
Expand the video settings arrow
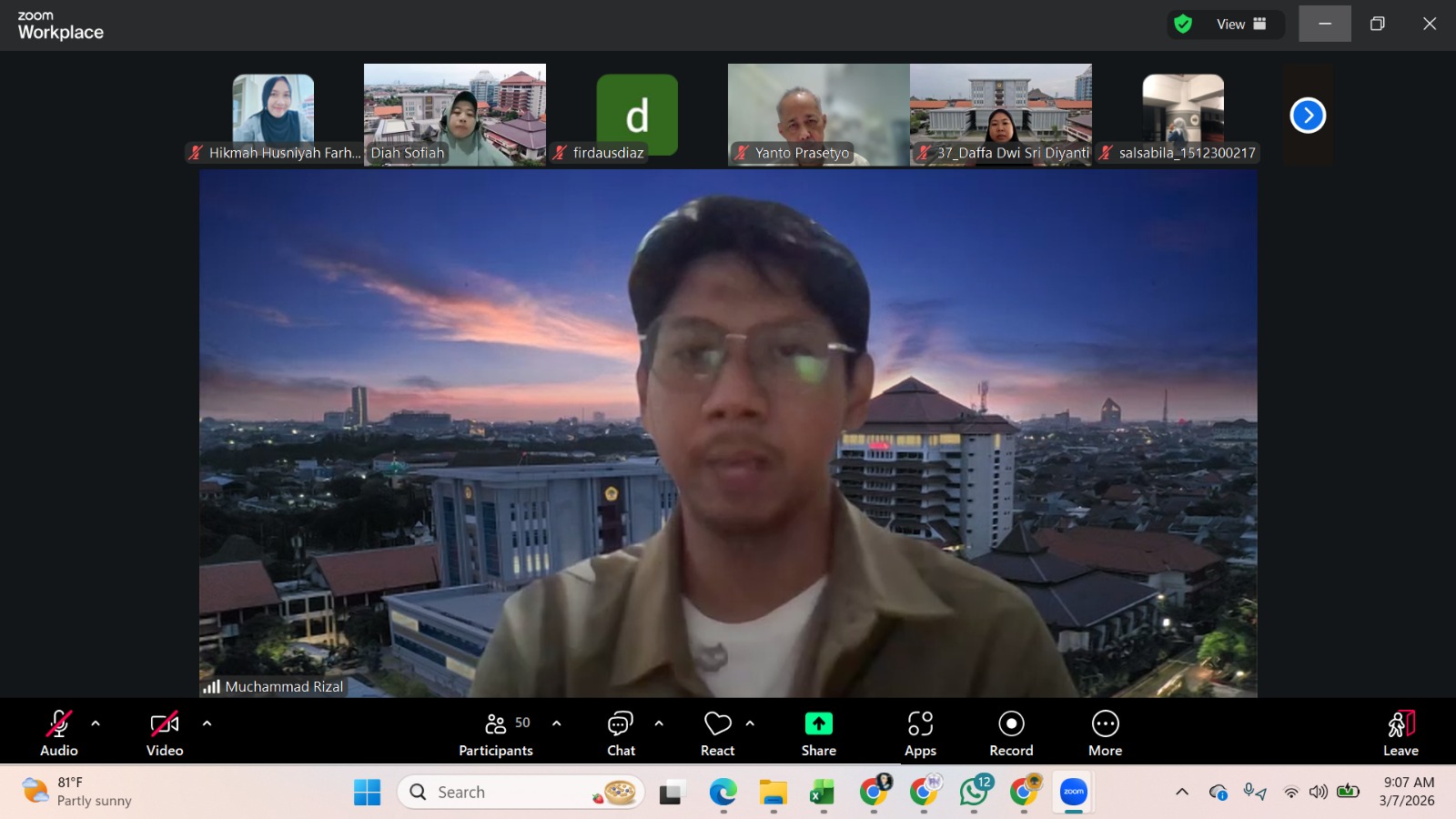[x=207, y=723]
